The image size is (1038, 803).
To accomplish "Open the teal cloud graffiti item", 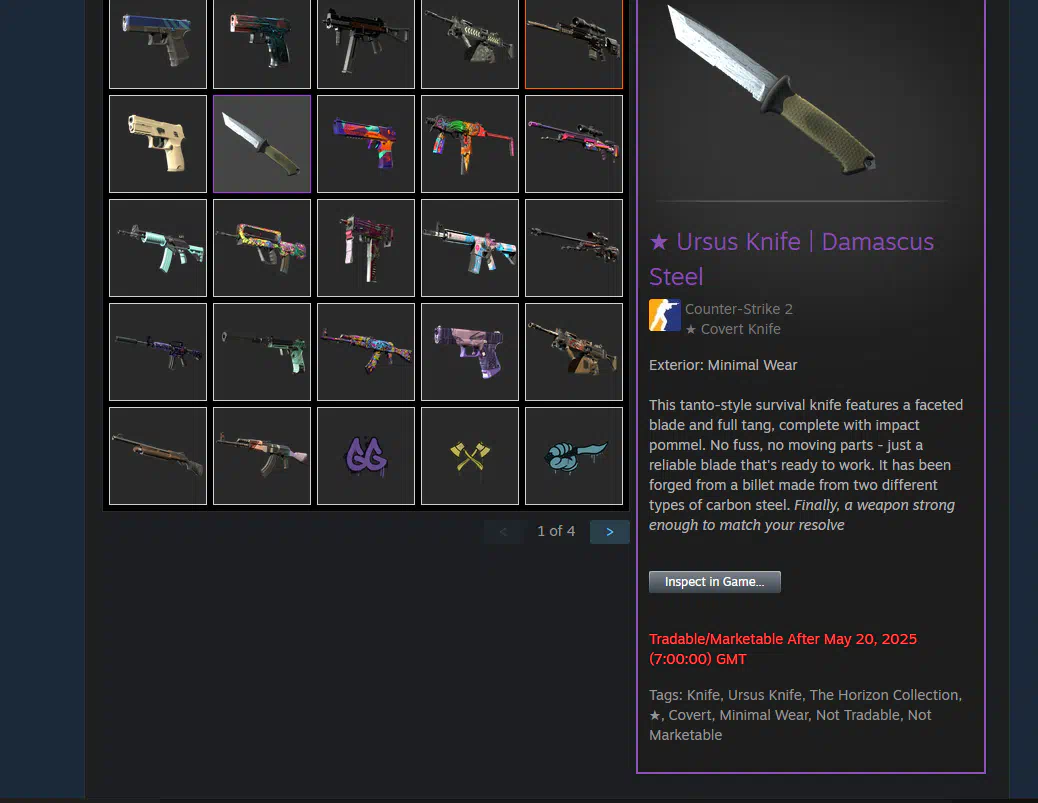I will point(573,455).
